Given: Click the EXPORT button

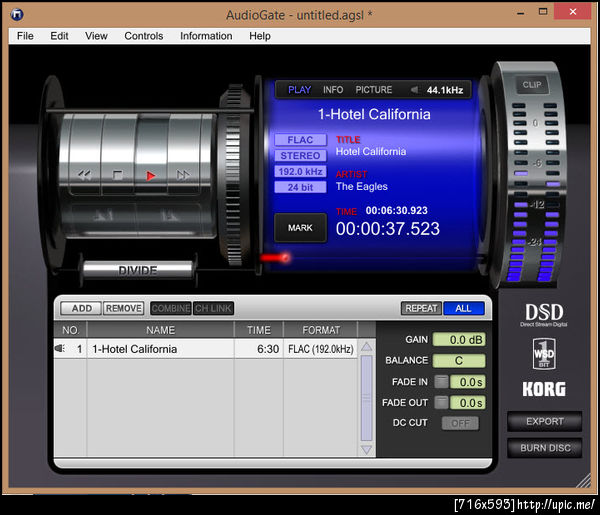Looking at the screenshot, I should [545, 421].
